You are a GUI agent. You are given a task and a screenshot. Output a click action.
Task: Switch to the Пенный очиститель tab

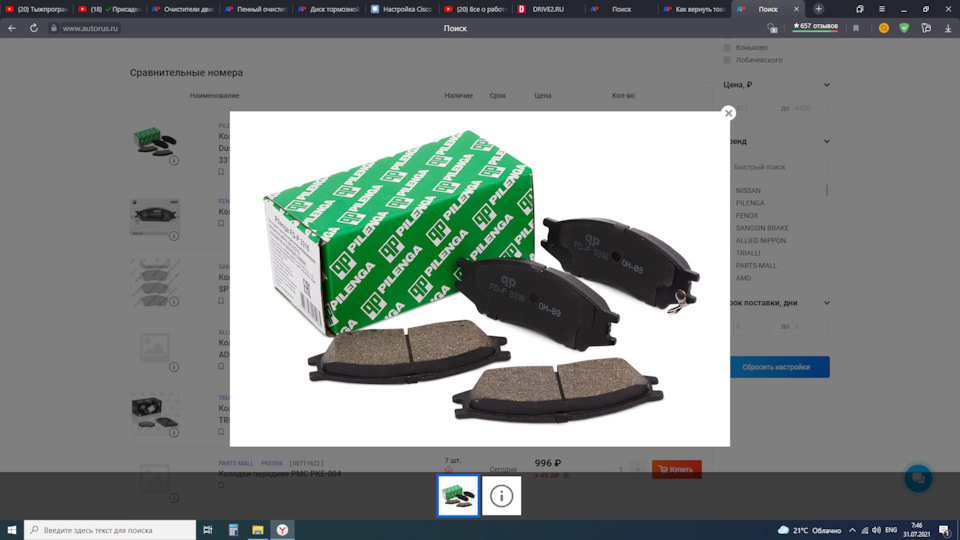click(257, 9)
